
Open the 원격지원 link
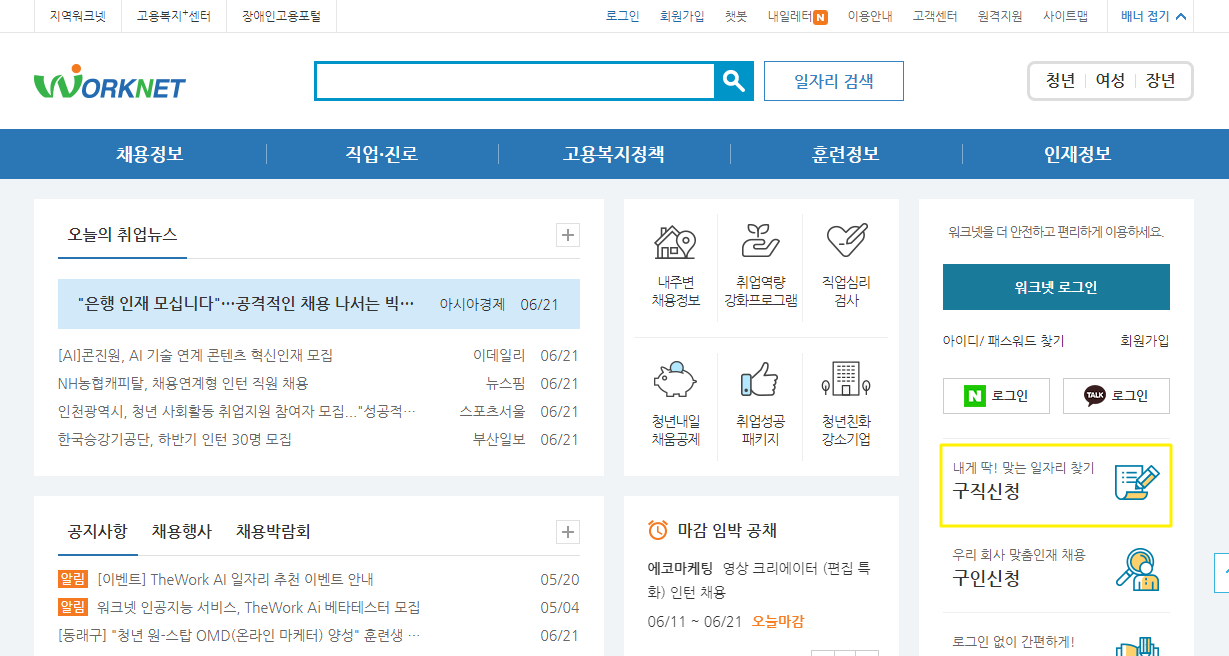(x=1000, y=17)
